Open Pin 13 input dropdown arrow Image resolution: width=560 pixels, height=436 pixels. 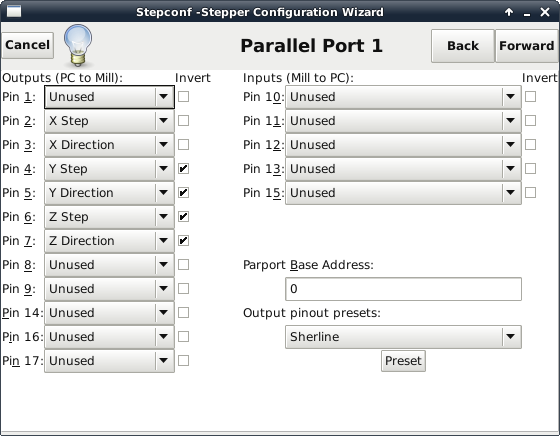click(x=510, y=169)
